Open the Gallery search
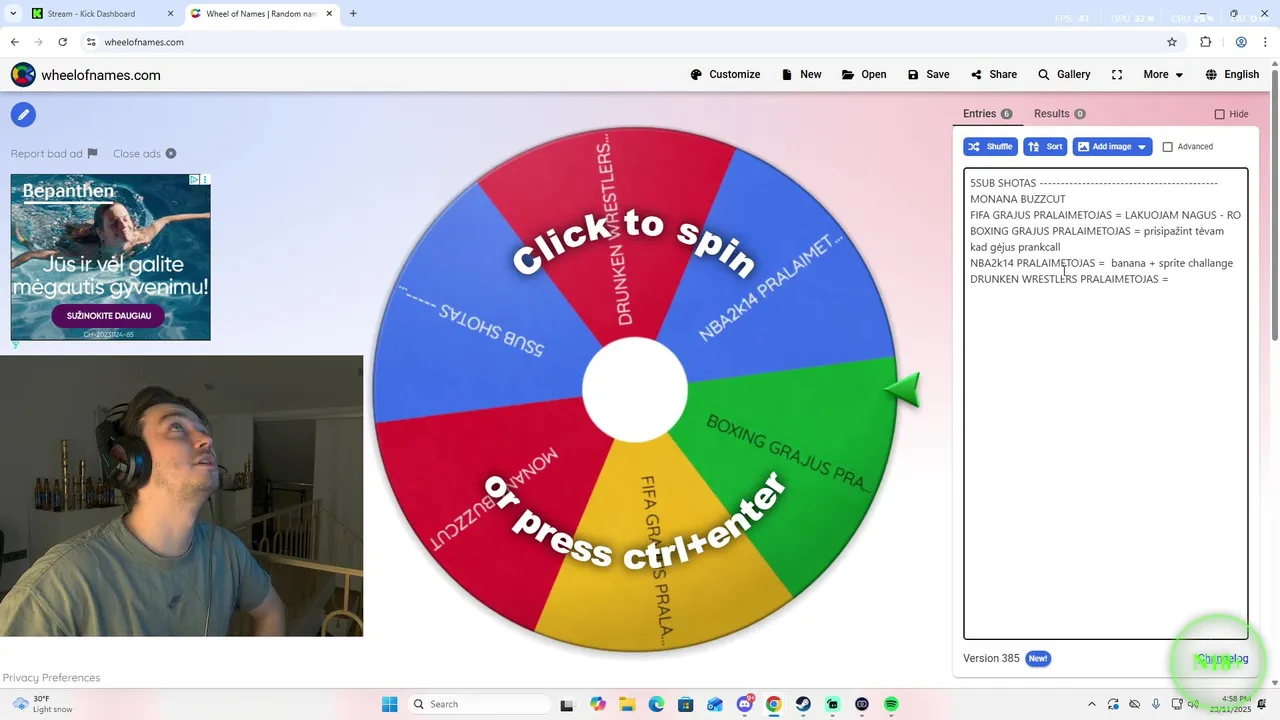Viewport: 1280px width, 720px height. coord(1064,75)
